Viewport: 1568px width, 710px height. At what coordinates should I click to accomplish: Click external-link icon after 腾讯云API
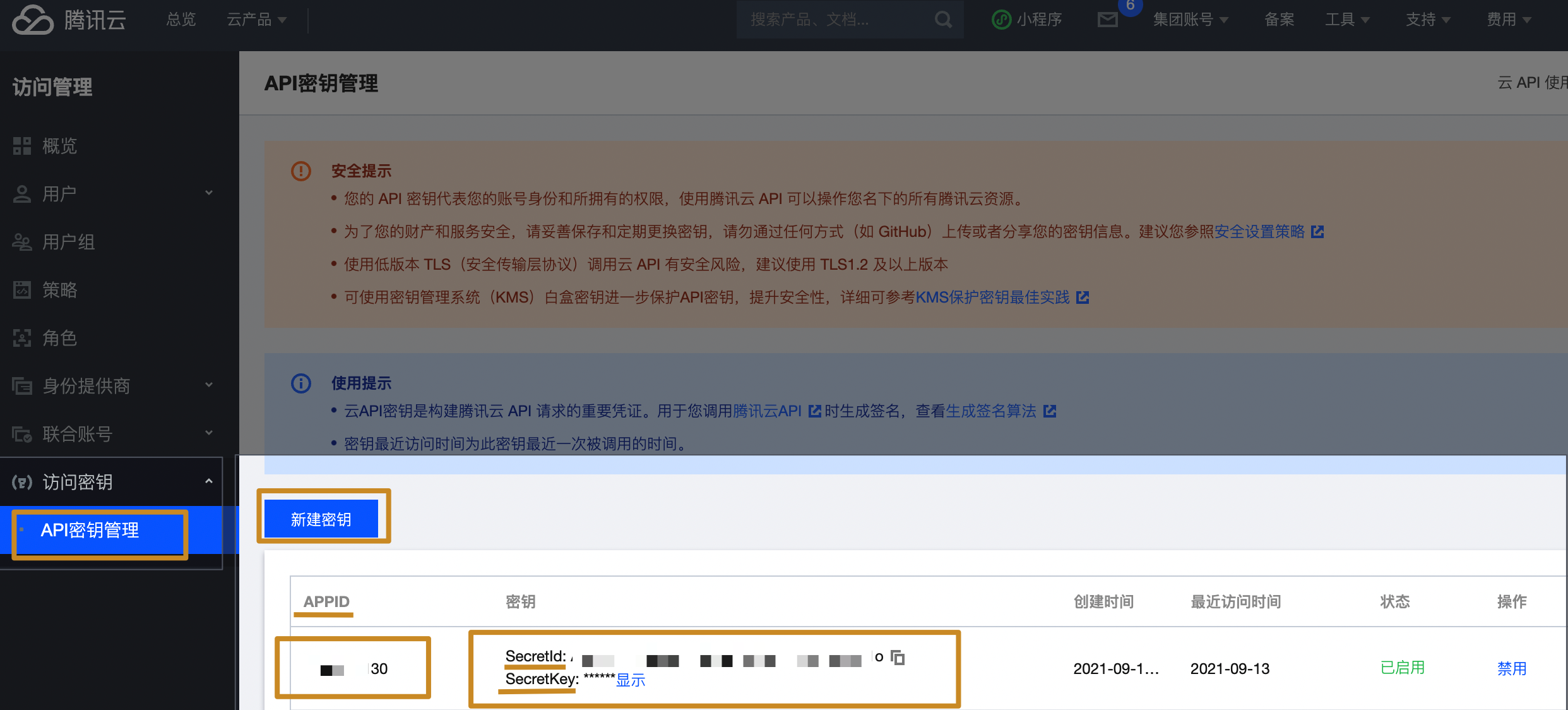[815, 411]
